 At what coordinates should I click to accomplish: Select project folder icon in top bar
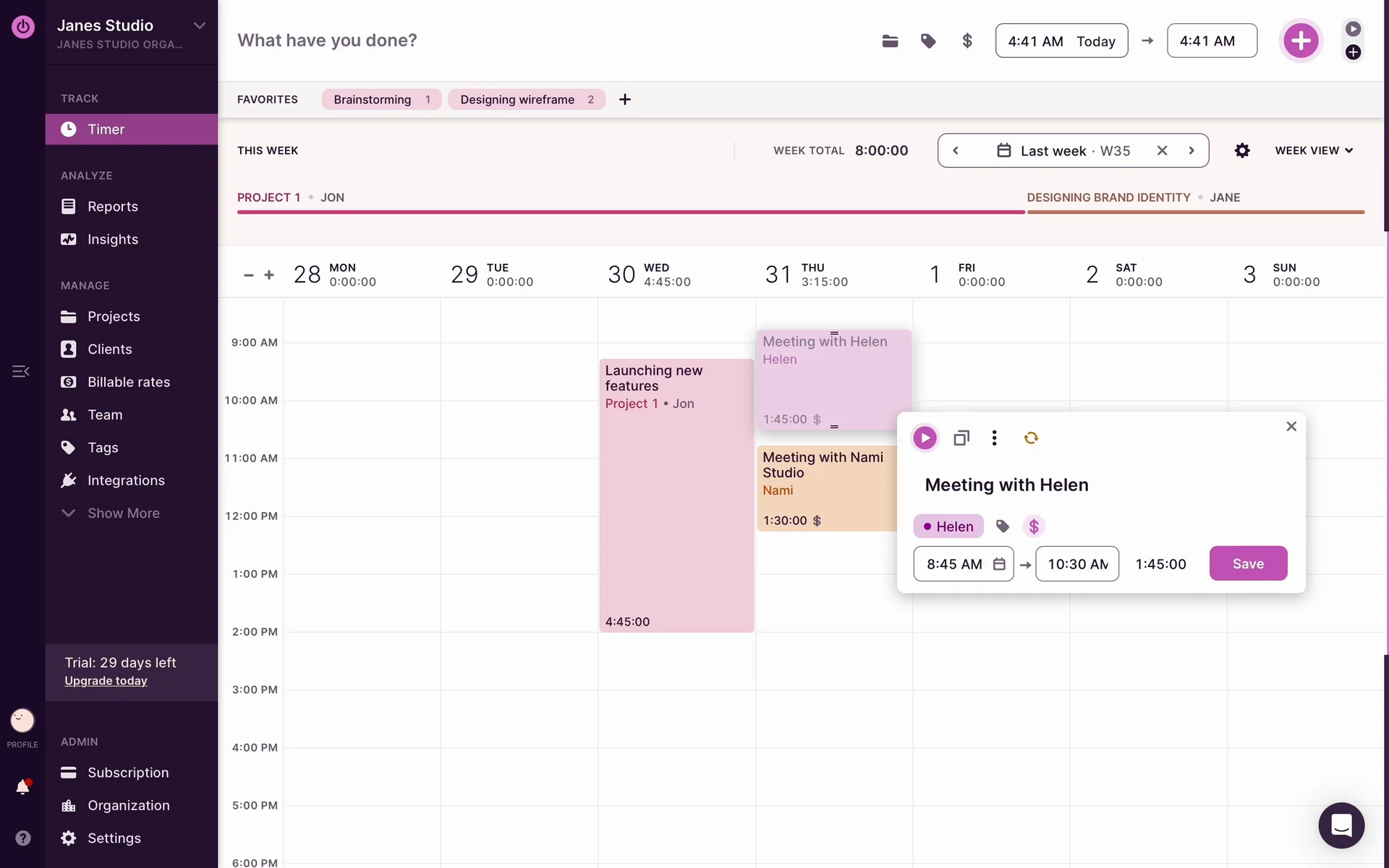click(890, 41)
